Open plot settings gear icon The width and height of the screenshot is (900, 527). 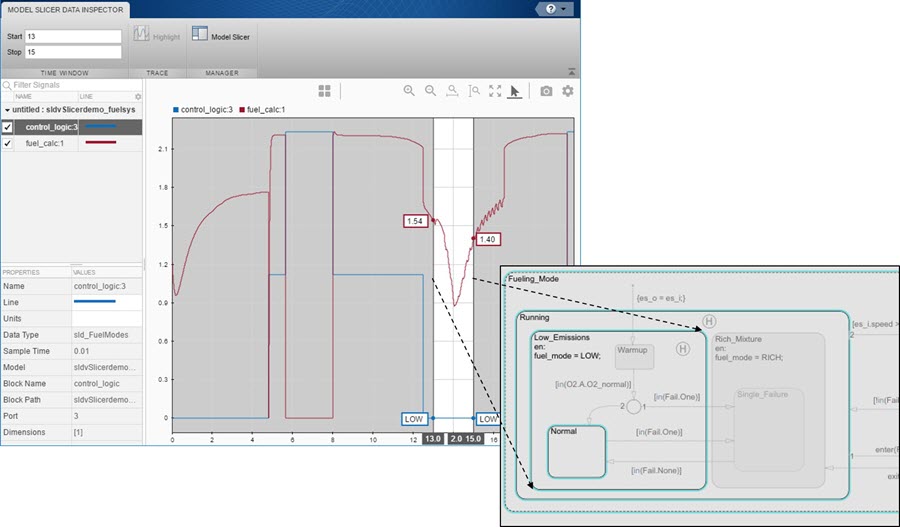568,91
